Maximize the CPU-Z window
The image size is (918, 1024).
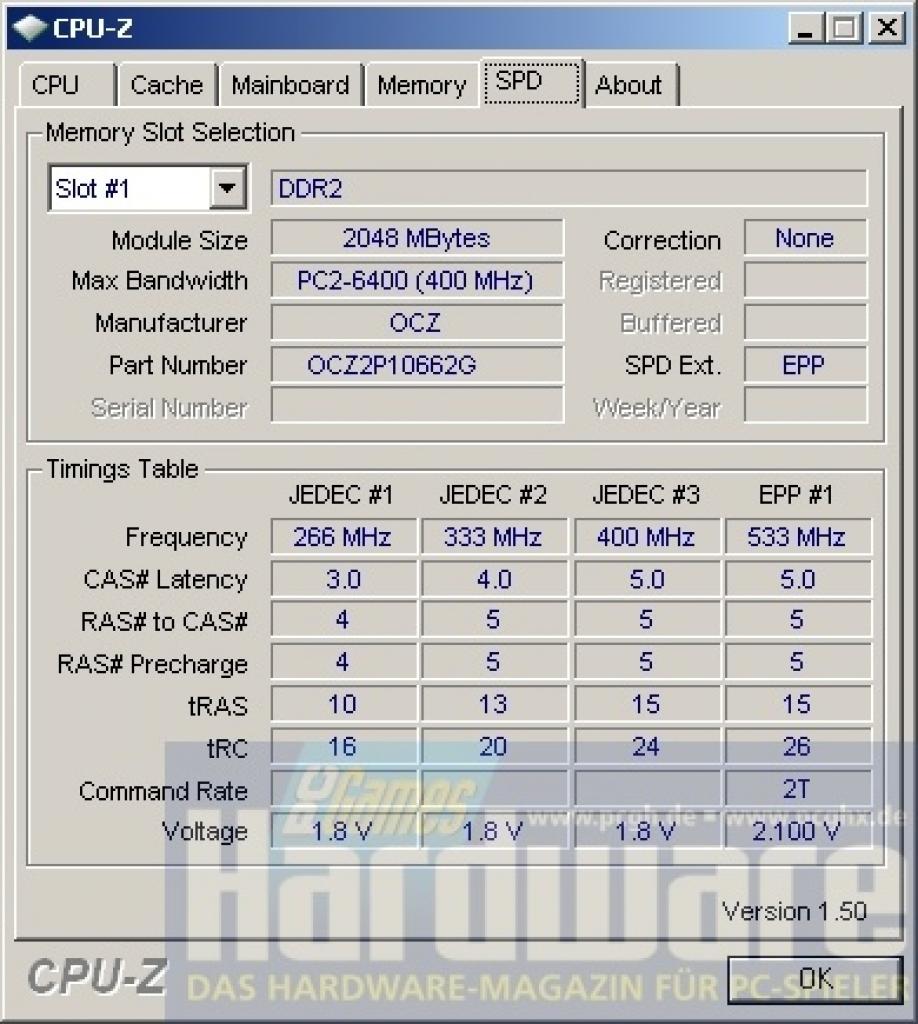[844, 28]
